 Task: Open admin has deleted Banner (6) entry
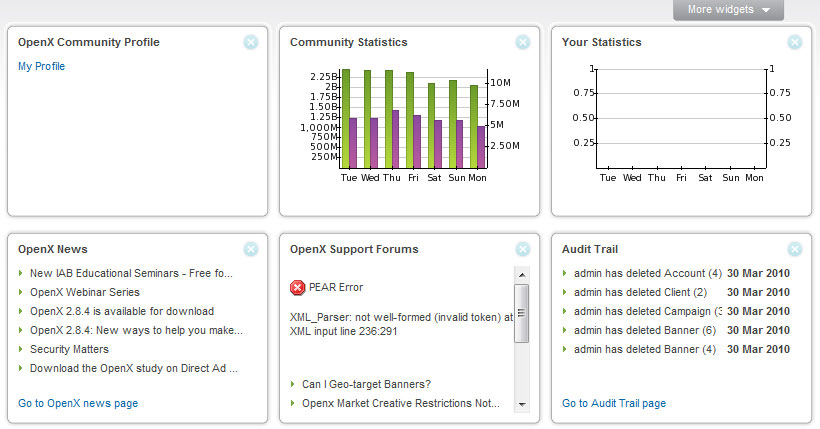click(645, 330)
